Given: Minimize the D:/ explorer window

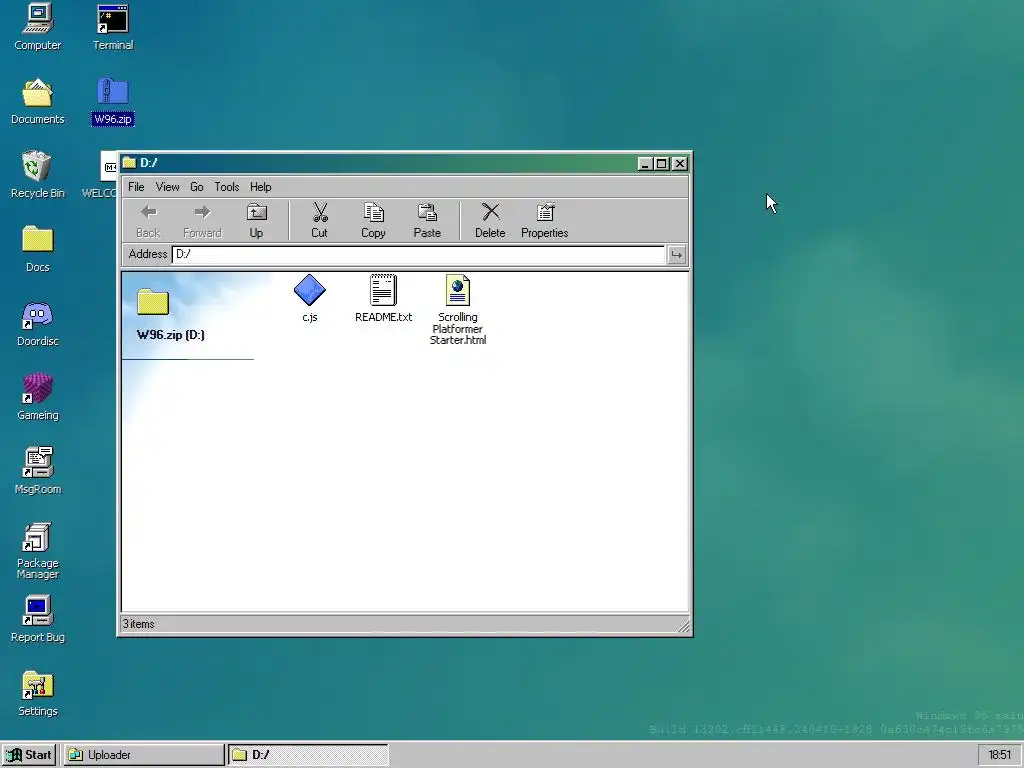Looking at the screenshot, I should coord(645,163).
